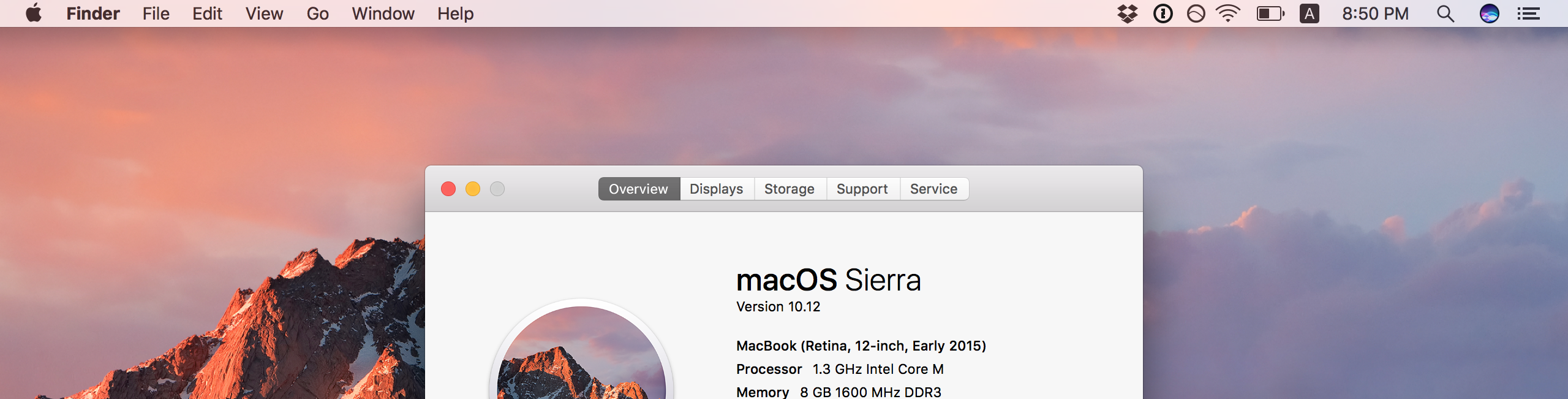Open the Apple menu
Screen dimensions: 1568x399
coord(34,13)
